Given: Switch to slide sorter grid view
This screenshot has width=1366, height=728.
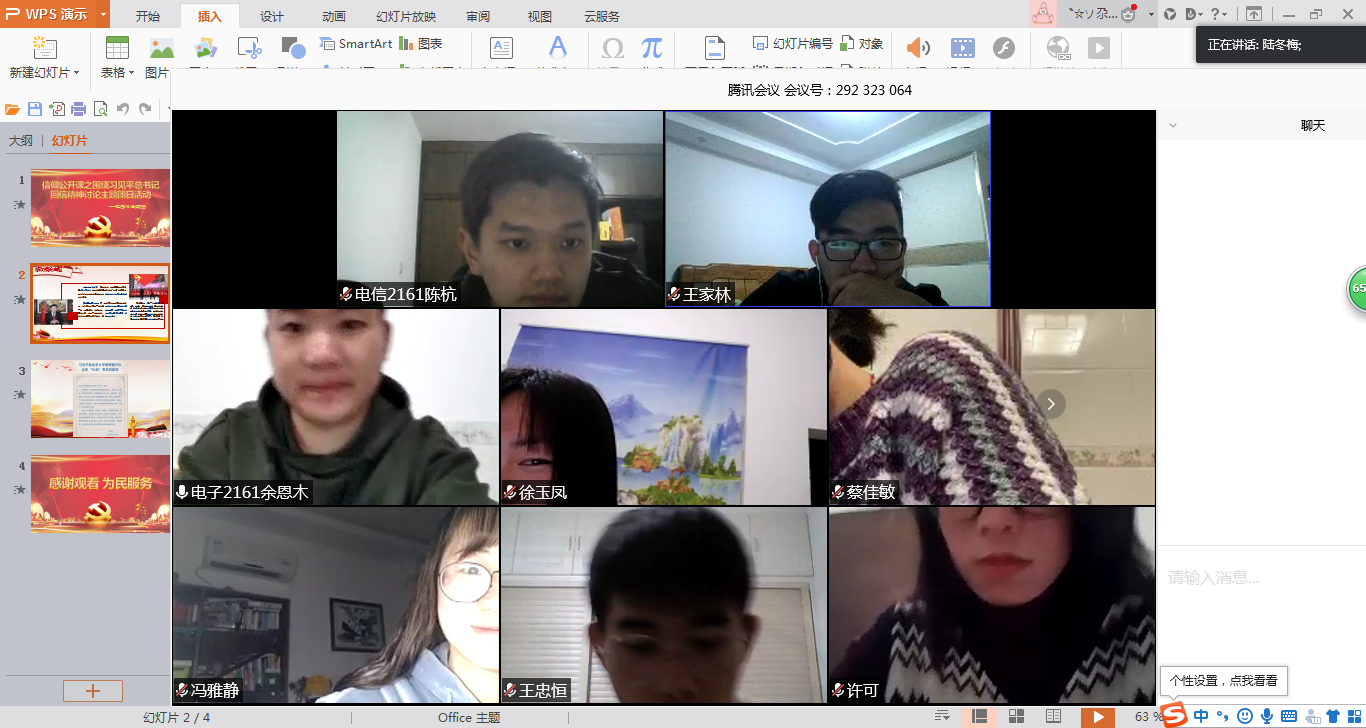Looking at the screenshot, I should coord(1016,716).
